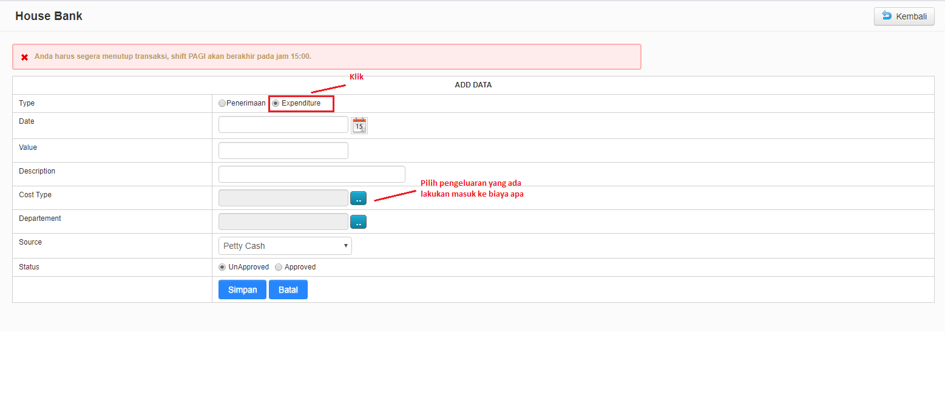Image resolution: width=945 pixels, height=403 pixels.
Task: Set status to UnApproved
Action: click(222, 267)
